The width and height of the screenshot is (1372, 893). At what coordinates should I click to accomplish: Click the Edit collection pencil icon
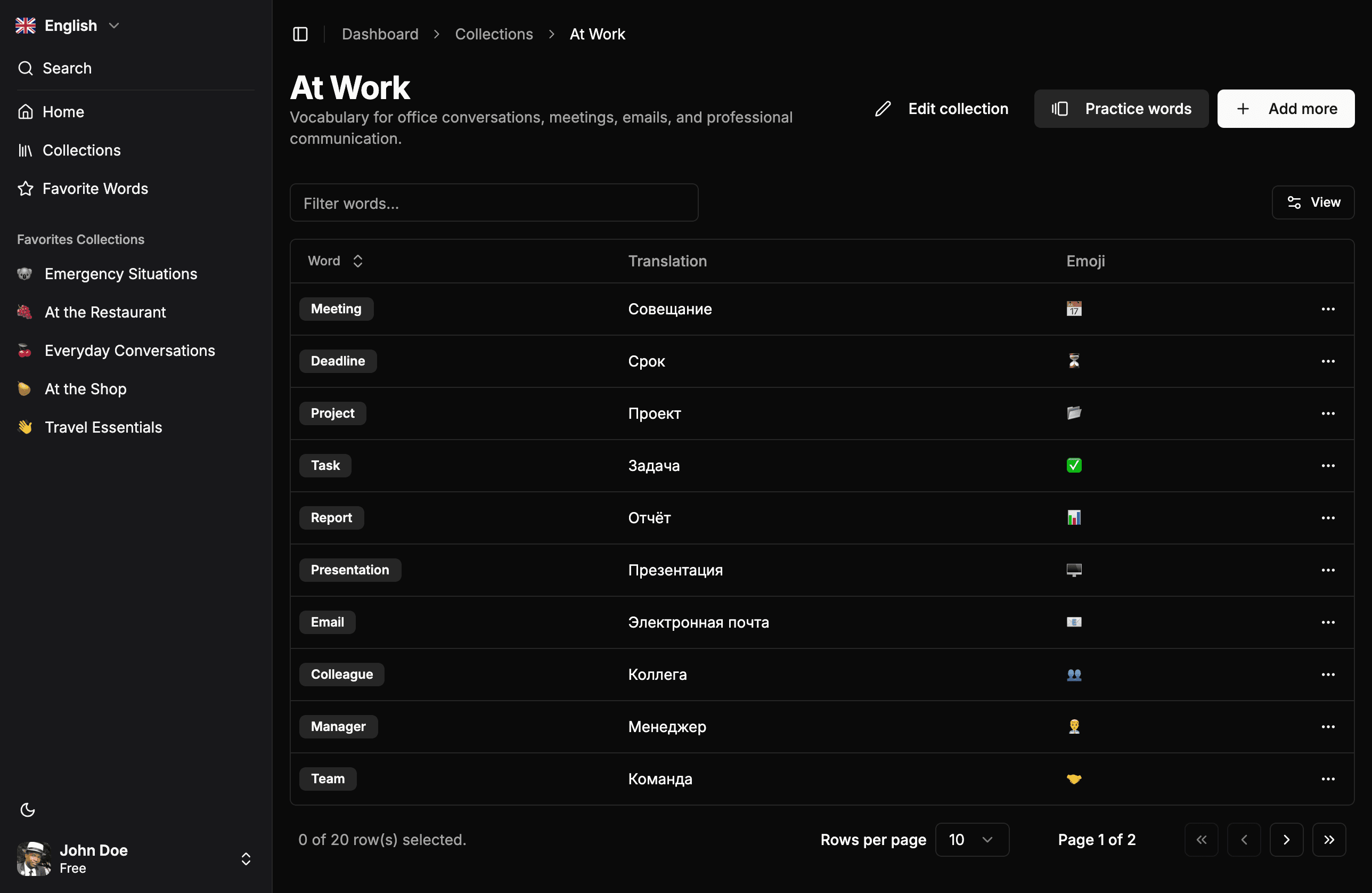point(883,109)
